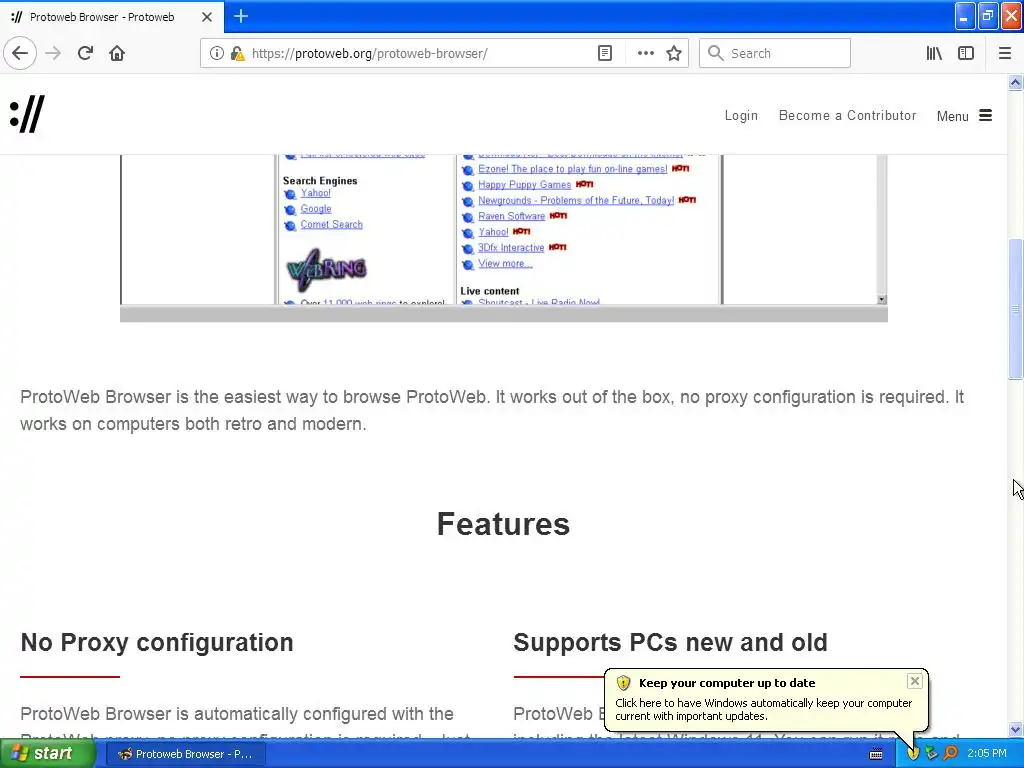
Task: Close the Windows update balloon
Action: [x=914, y=681]
